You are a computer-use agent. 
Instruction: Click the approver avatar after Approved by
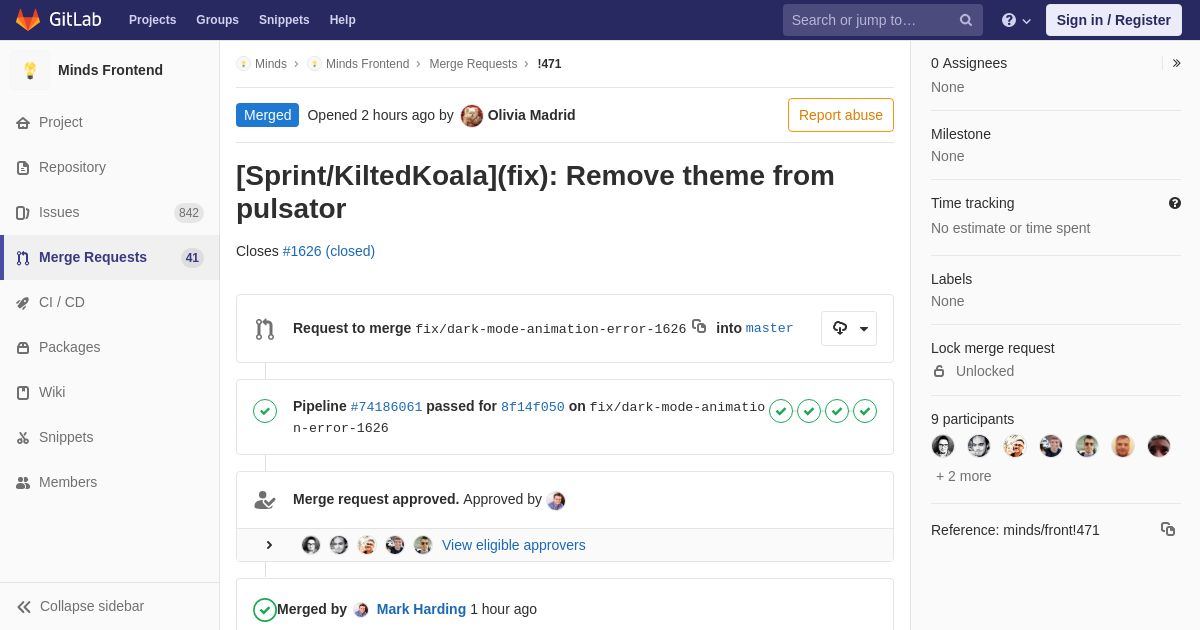point(556,500)
